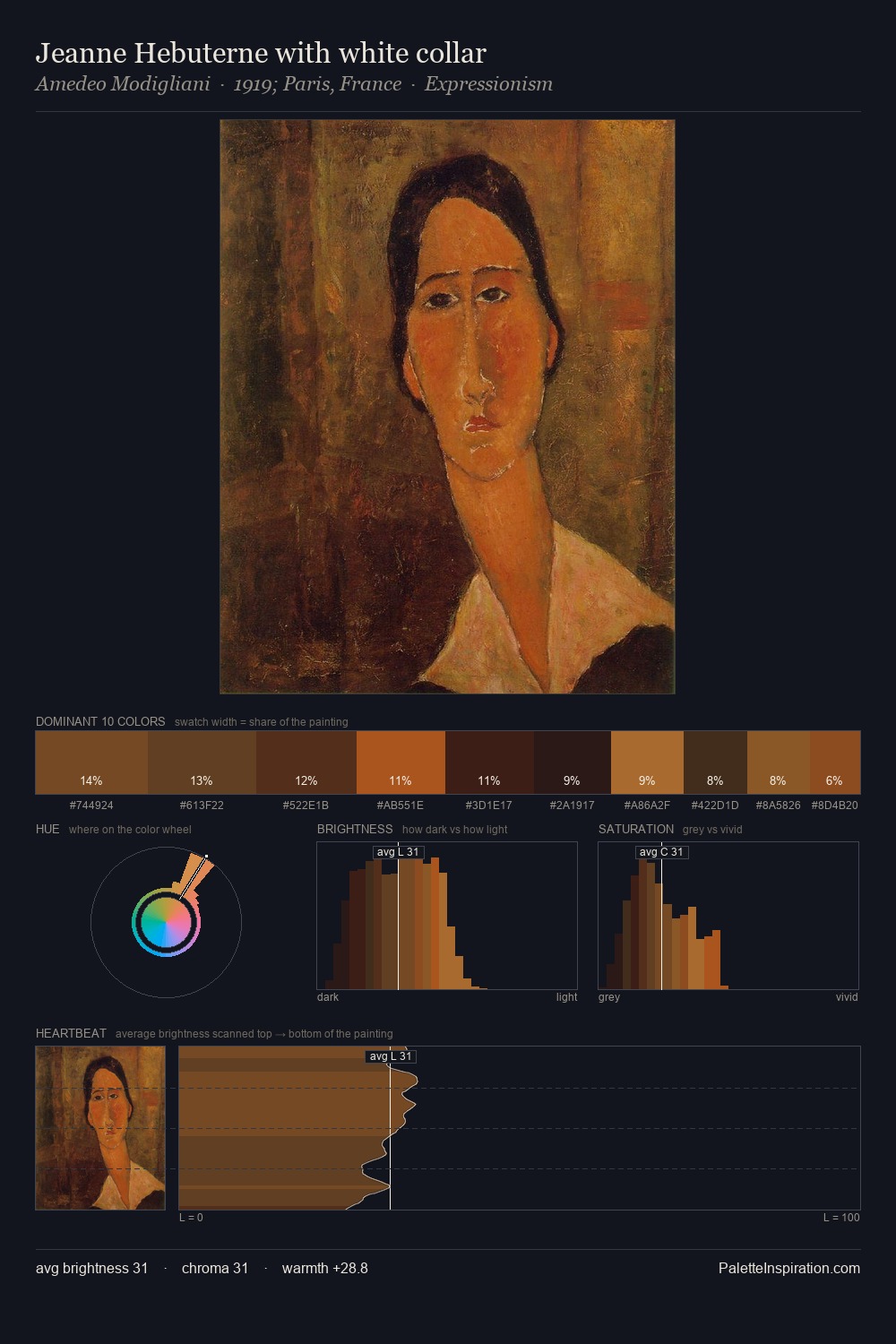The height and width of the screenshot is (1344, 896).
Task: Click the 'warmth +28.8' footer text
Action: pos(325,1268)
